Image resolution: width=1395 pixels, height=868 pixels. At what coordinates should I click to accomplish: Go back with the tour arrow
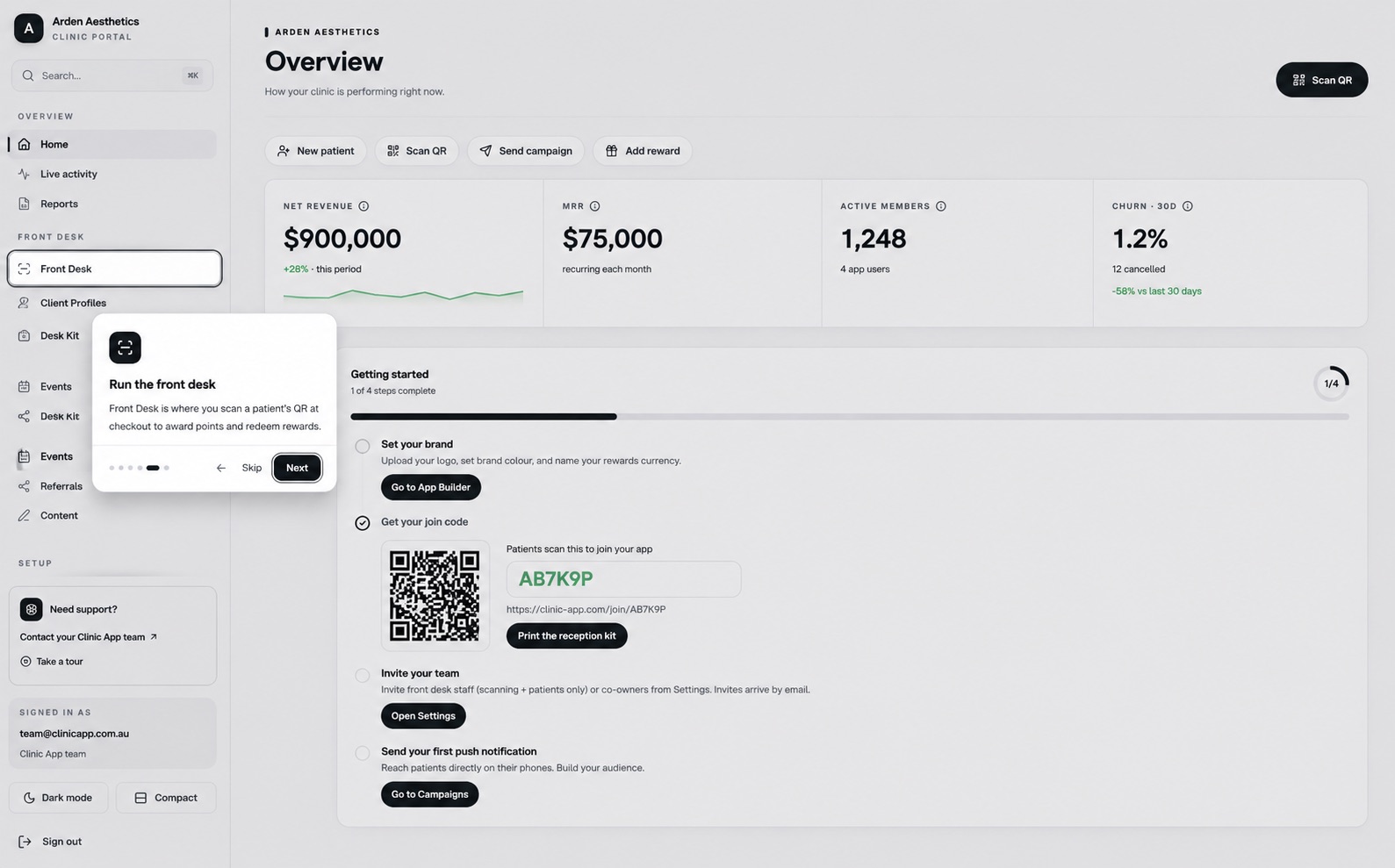[x=221, y=468]
